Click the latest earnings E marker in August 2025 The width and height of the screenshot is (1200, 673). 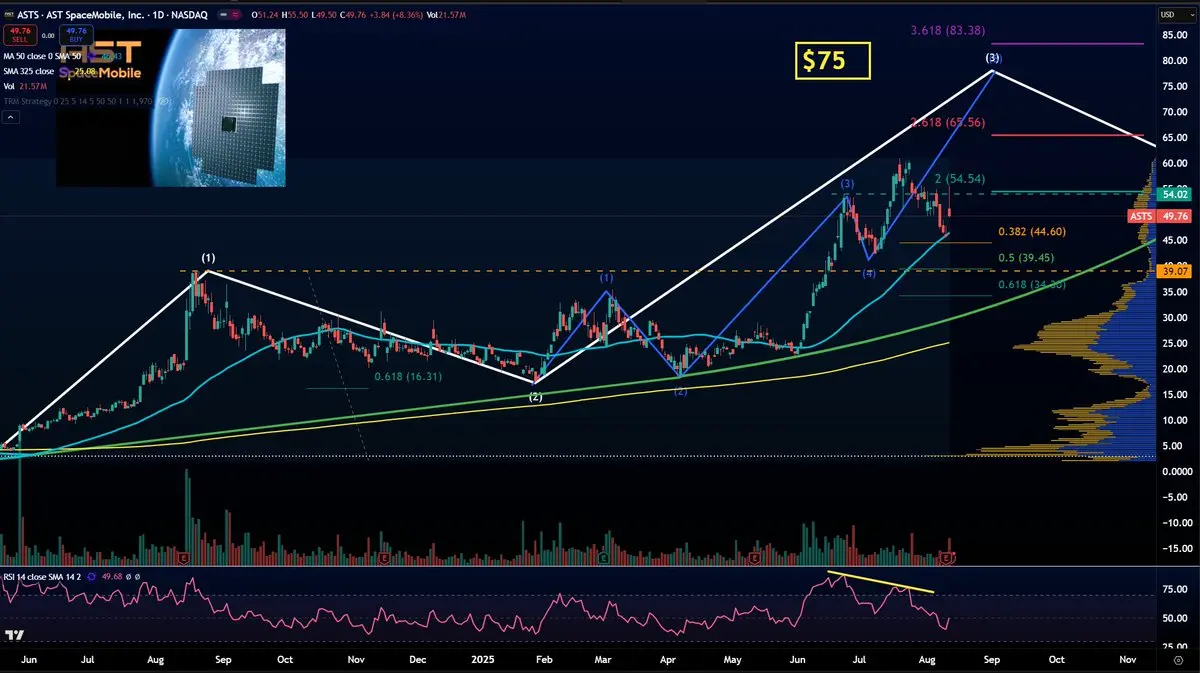[x=948, y=556]
